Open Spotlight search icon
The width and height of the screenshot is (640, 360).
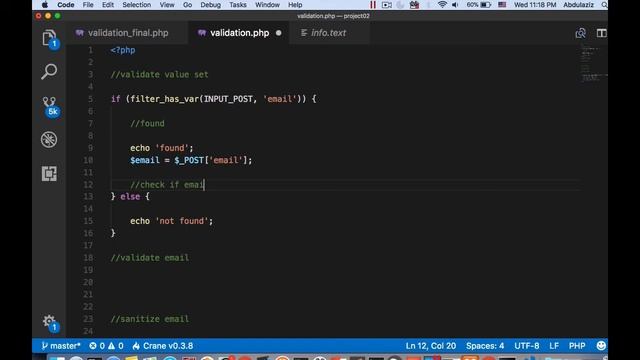(x=604, y=5)
